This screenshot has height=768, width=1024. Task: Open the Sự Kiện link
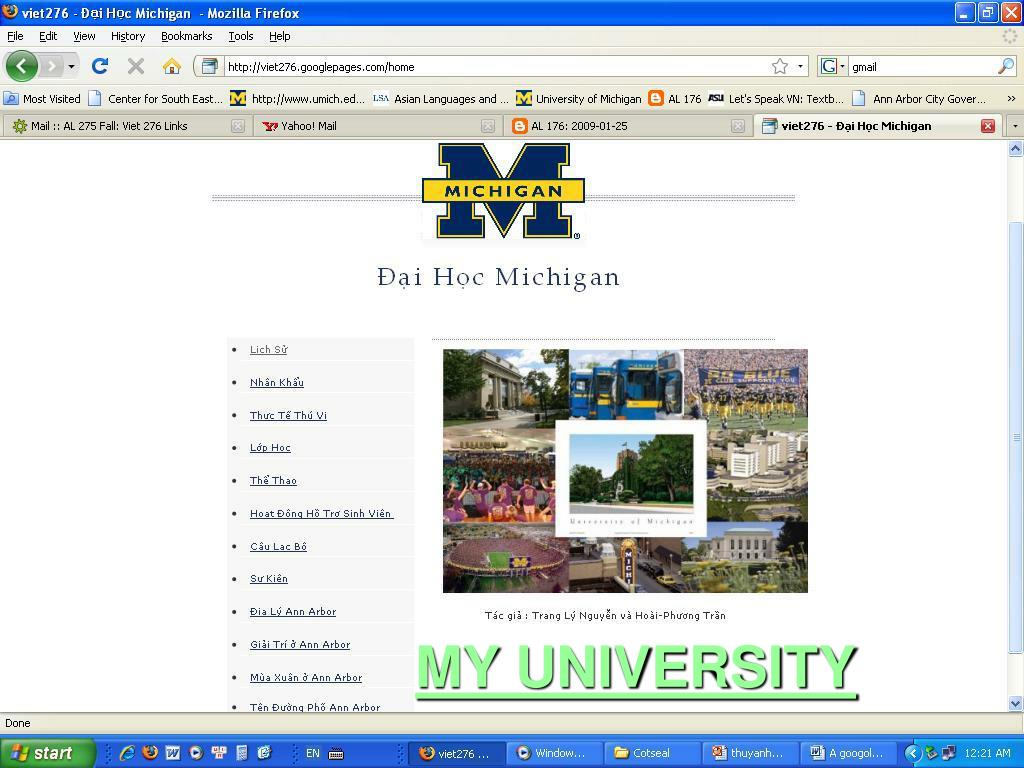click(x=268, y=579)
